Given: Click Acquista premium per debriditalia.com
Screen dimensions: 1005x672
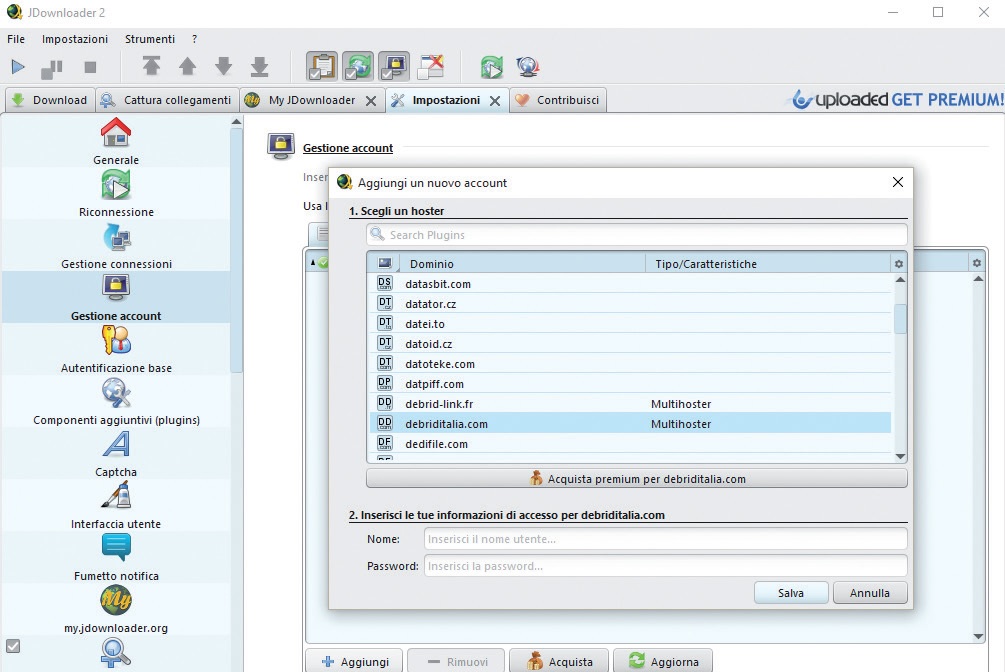Looking at the screenshot, I should point(636,478).
